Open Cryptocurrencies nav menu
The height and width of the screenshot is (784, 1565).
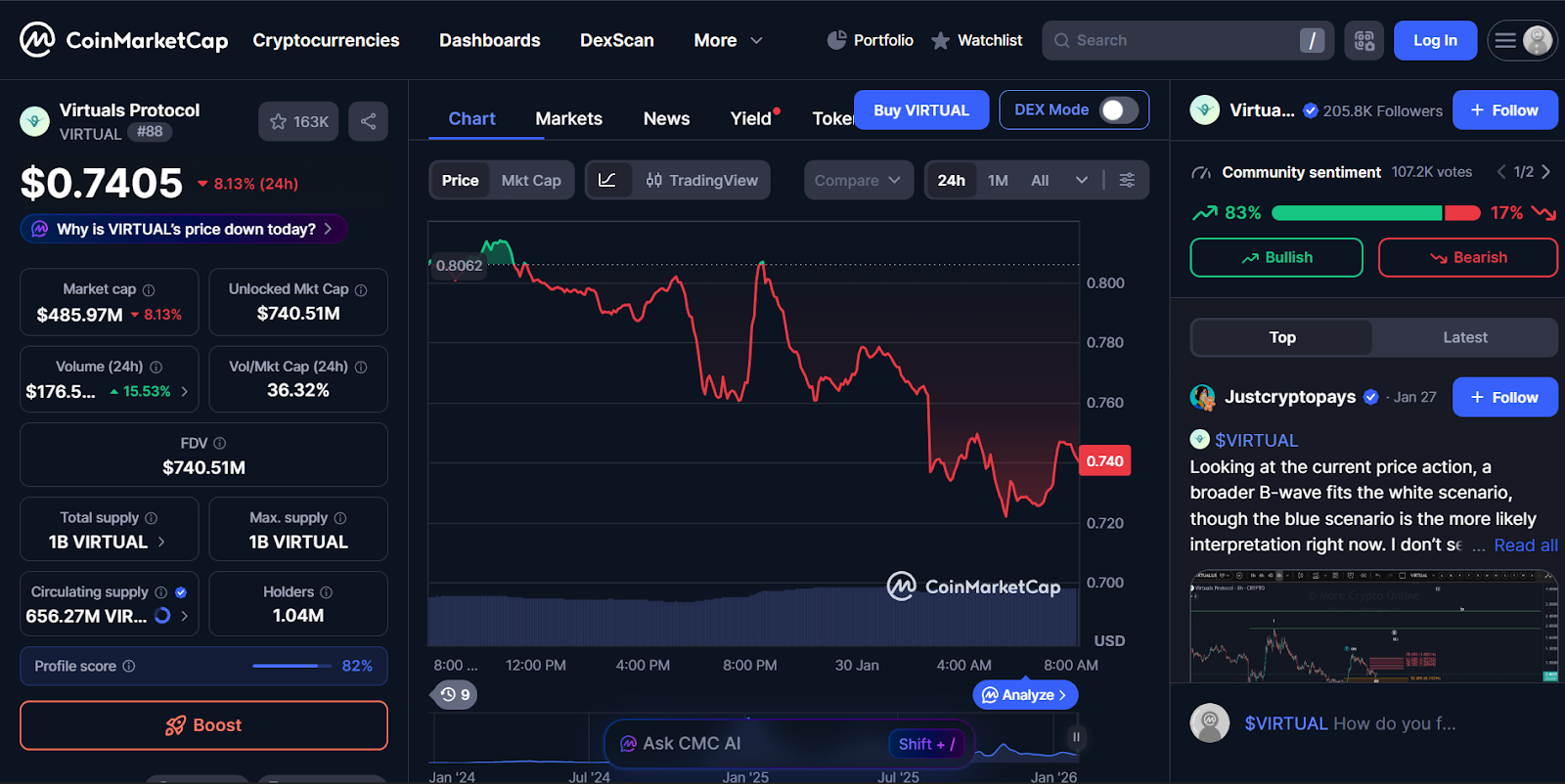(x=326, y=40)
